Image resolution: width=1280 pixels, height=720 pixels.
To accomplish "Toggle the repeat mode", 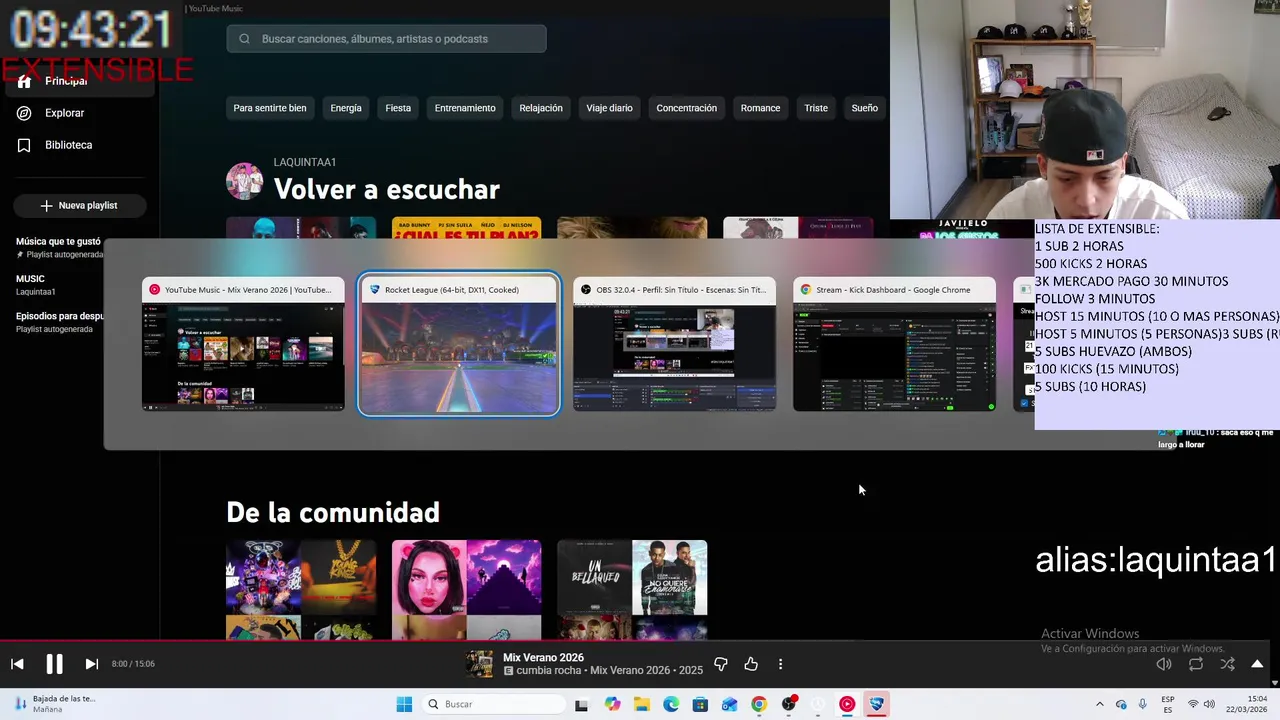I will click(1196, 664).
